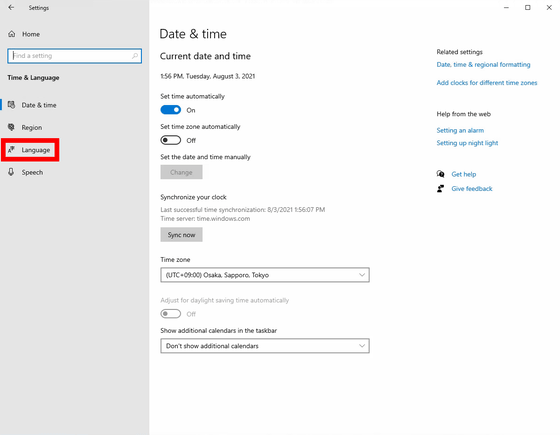
Task: Open the Speech settings page
Action: pos(32,172)
